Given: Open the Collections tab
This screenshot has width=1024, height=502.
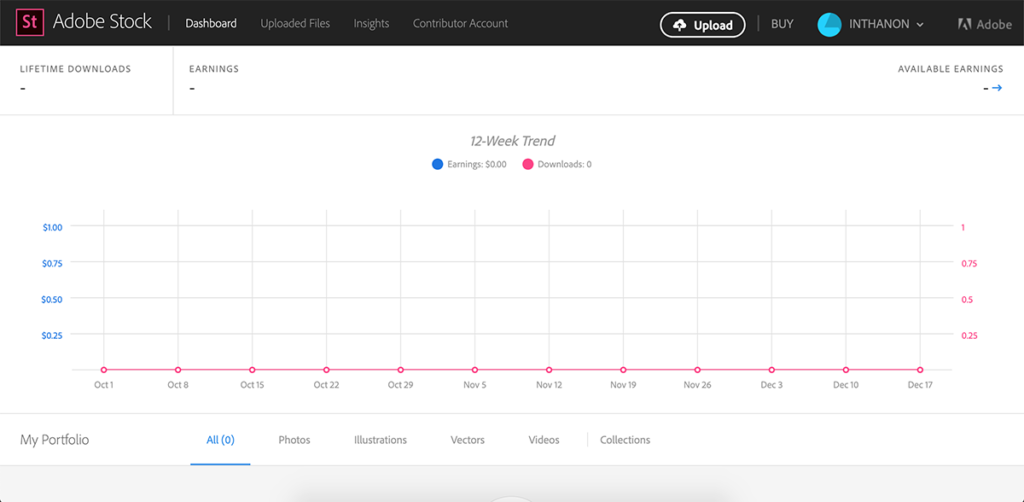Looking at the screenshot, I should tap(625, 440).
